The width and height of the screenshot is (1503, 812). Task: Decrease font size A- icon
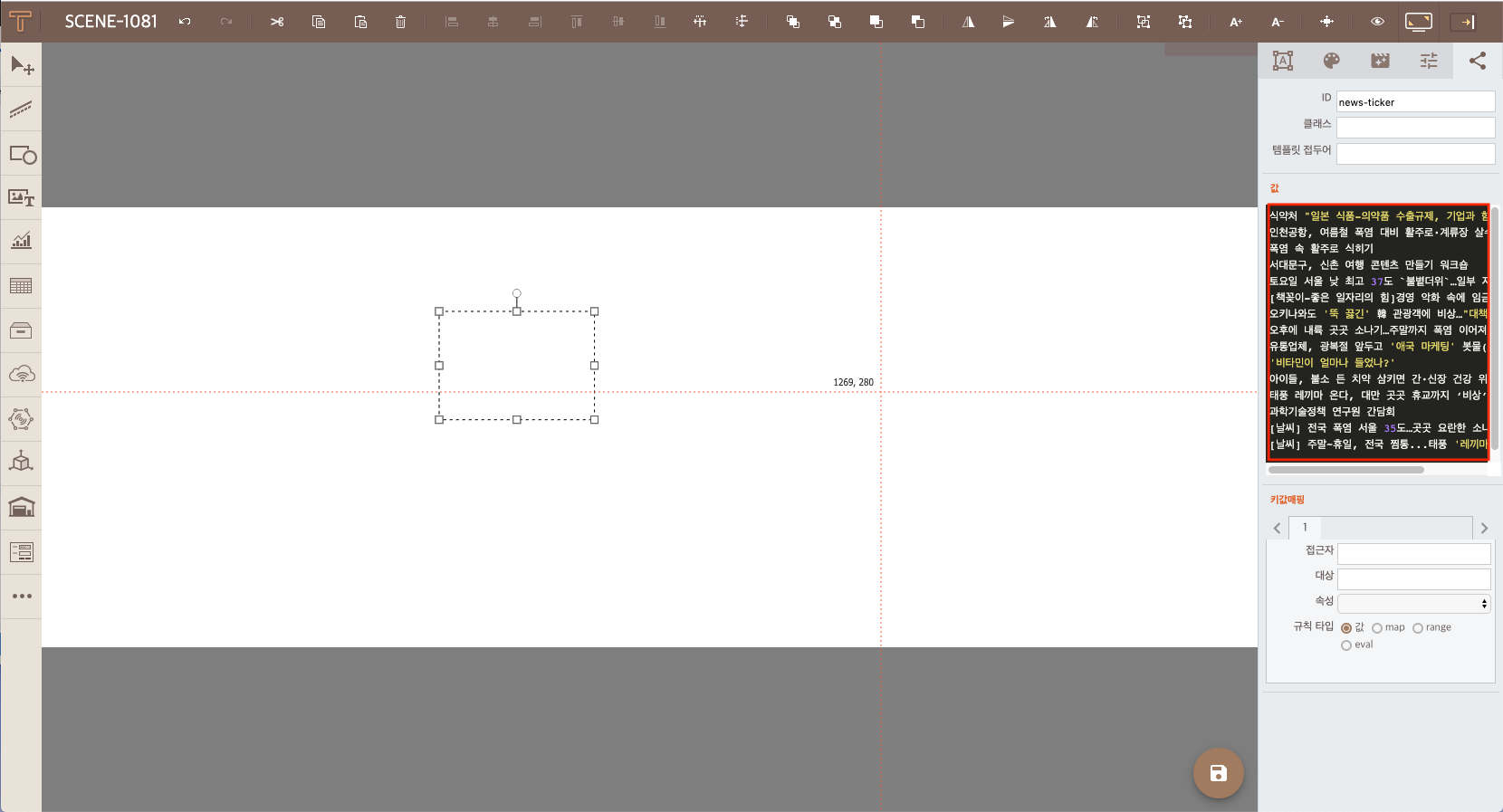point(1278,22)
